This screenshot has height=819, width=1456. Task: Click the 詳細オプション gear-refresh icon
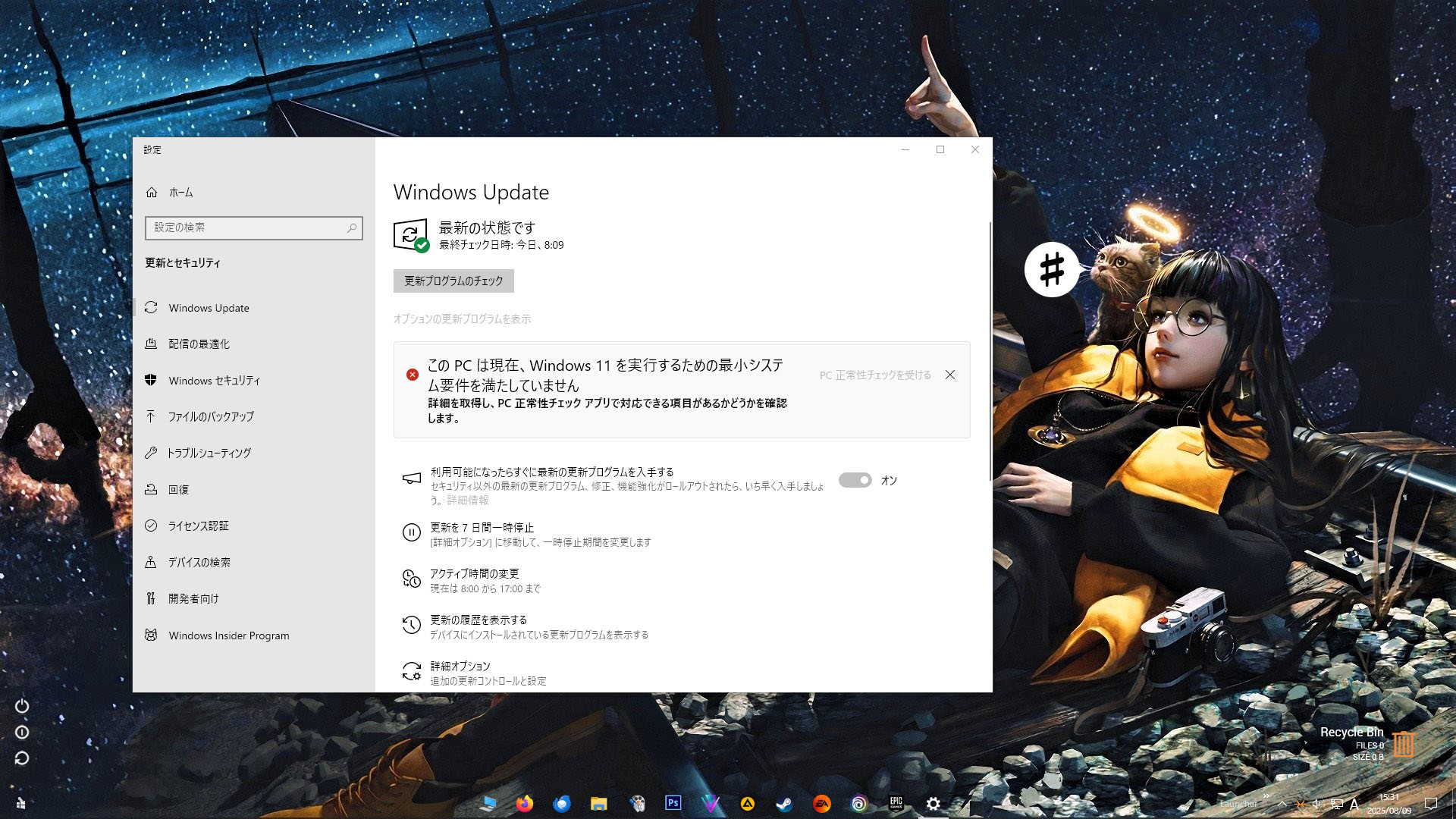(x=411, y=671)
